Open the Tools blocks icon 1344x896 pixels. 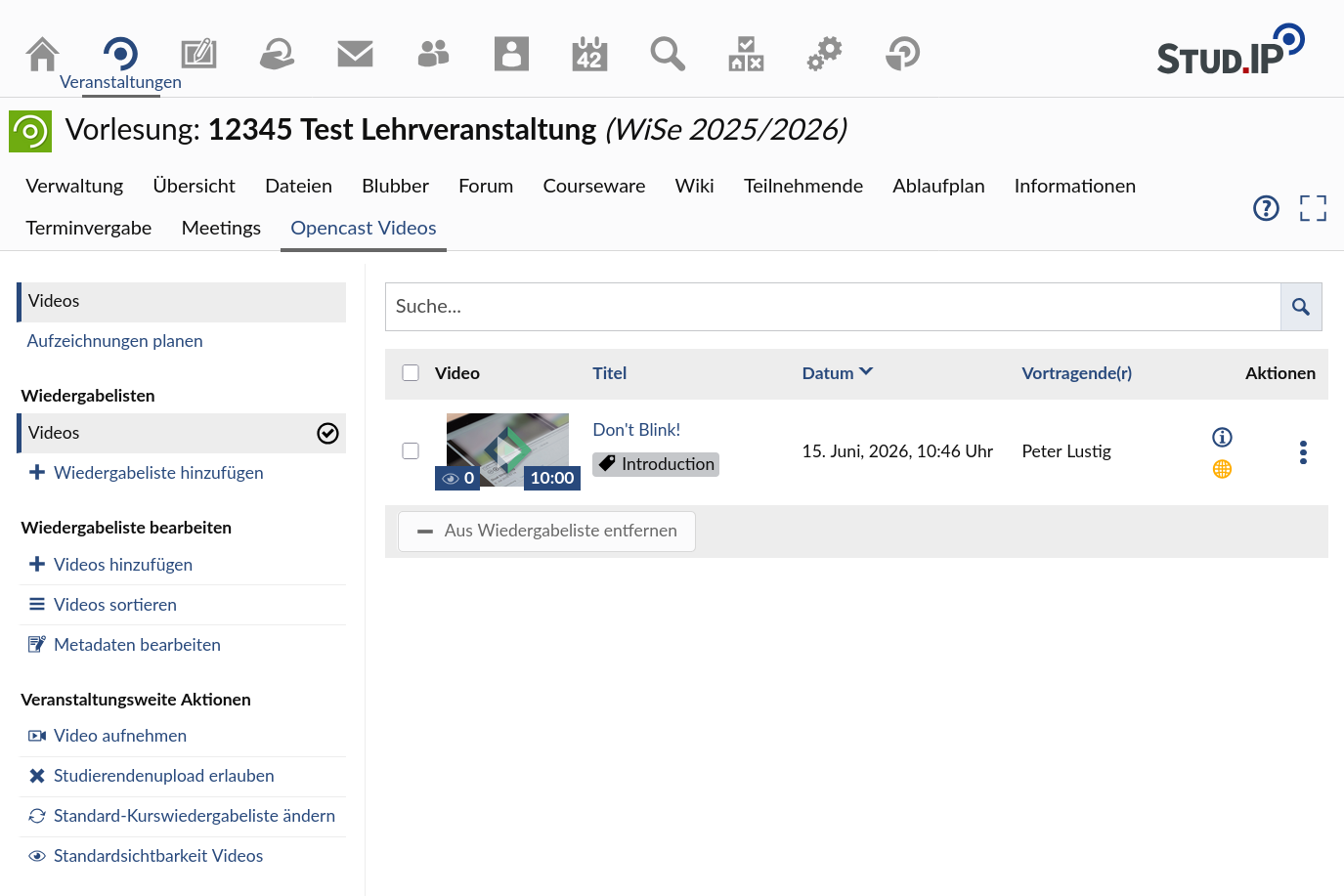click(x=746, y=54)
